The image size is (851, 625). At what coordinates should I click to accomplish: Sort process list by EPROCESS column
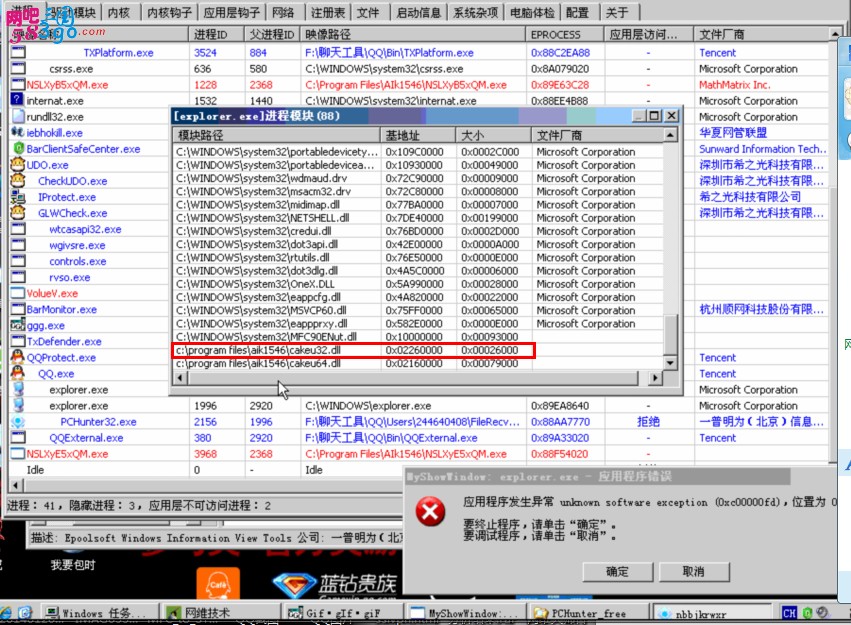pyautogui.click(x=564, y=34)
